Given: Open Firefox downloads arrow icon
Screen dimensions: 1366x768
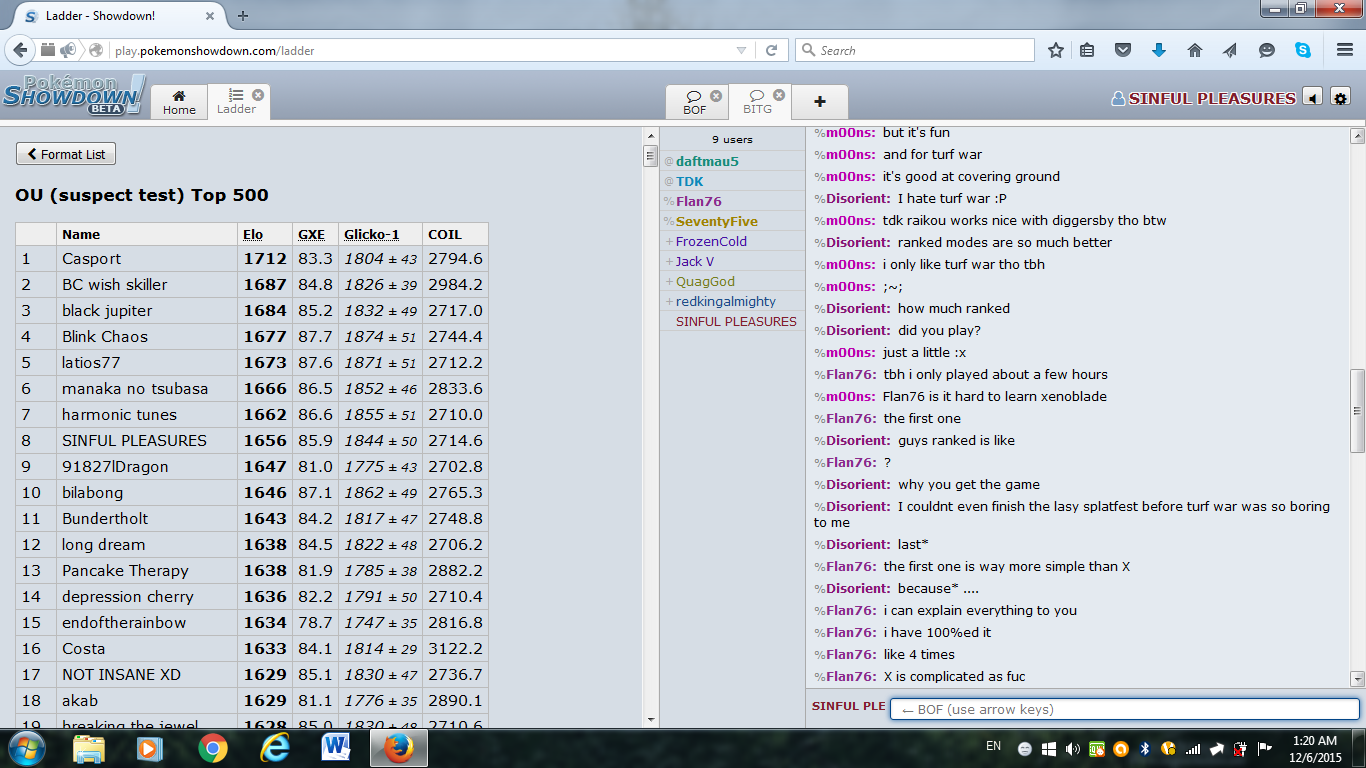Looking at the screenshot, I should [1159, 50].
